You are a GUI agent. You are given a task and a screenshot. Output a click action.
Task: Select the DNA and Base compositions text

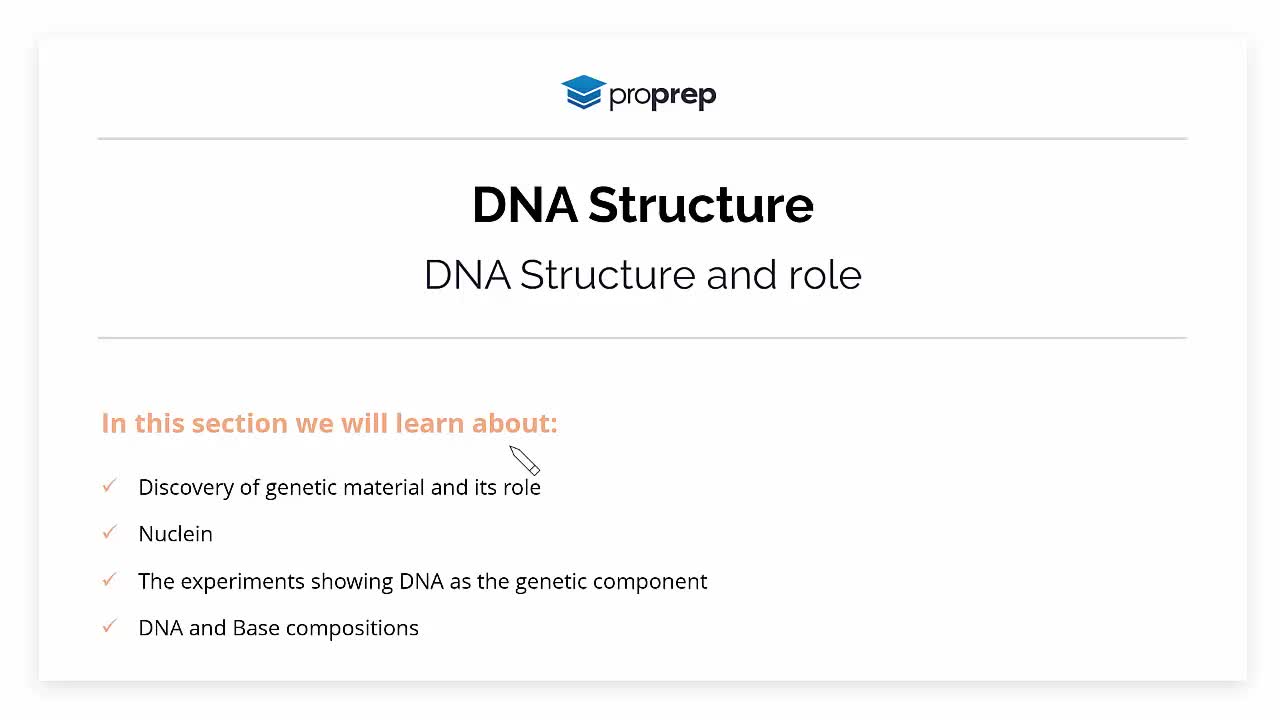pos(278,628)
